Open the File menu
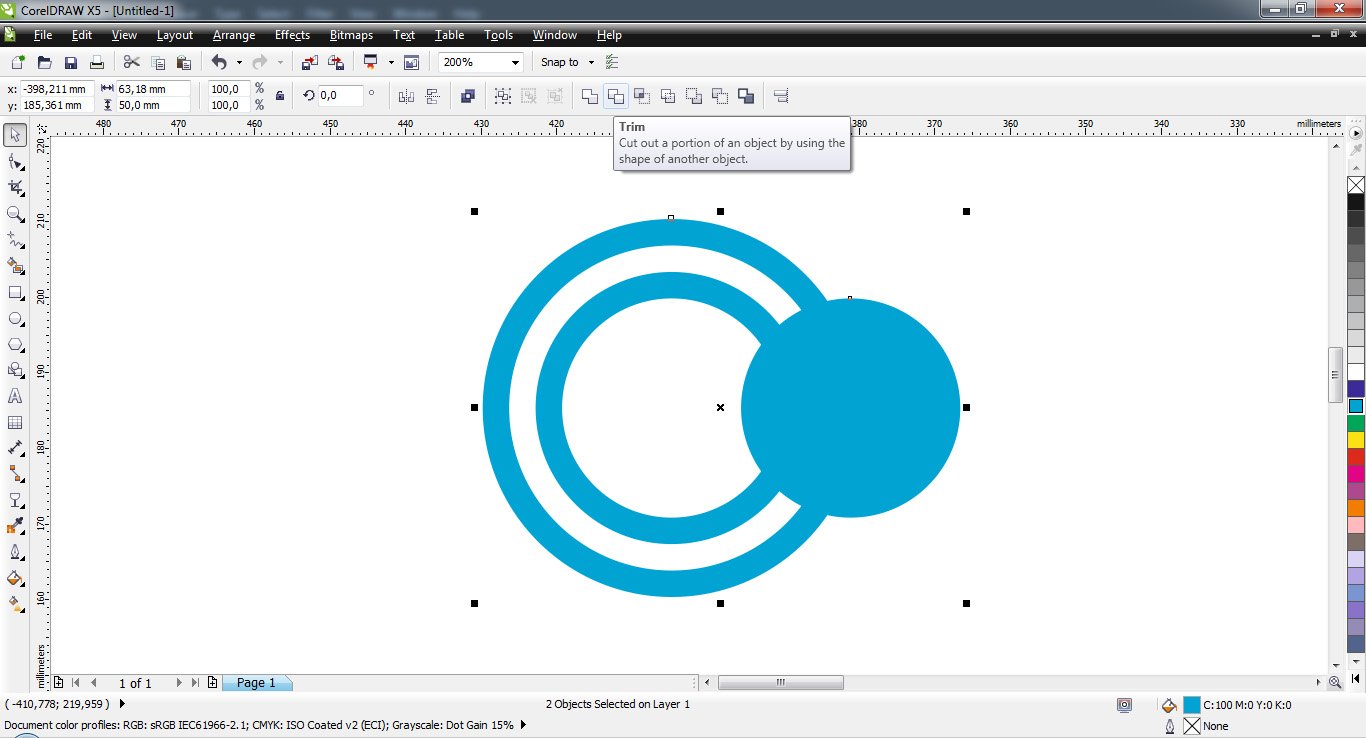 click(43, 35)
